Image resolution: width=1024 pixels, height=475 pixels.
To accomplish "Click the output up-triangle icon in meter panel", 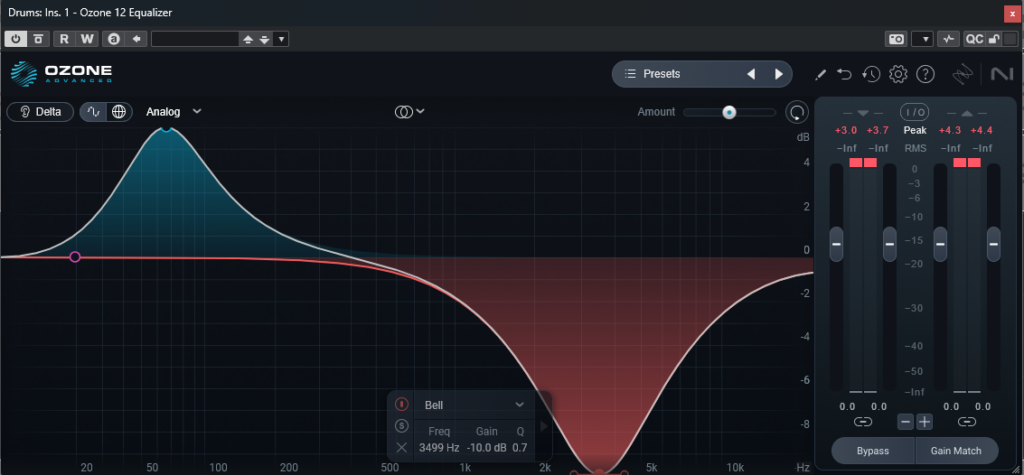I will coord(967,113).
